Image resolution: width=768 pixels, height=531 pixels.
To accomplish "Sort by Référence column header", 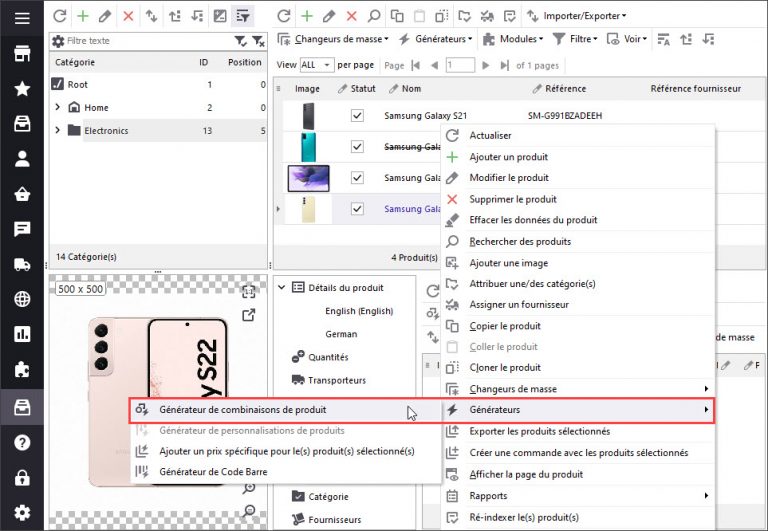I will (x=565, y=89).
